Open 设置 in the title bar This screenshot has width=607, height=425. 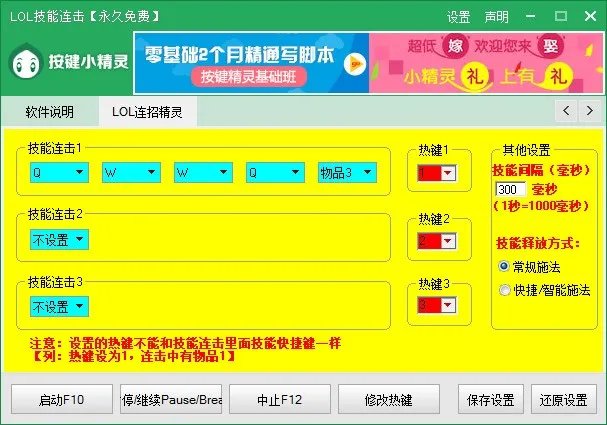point(458,17)
